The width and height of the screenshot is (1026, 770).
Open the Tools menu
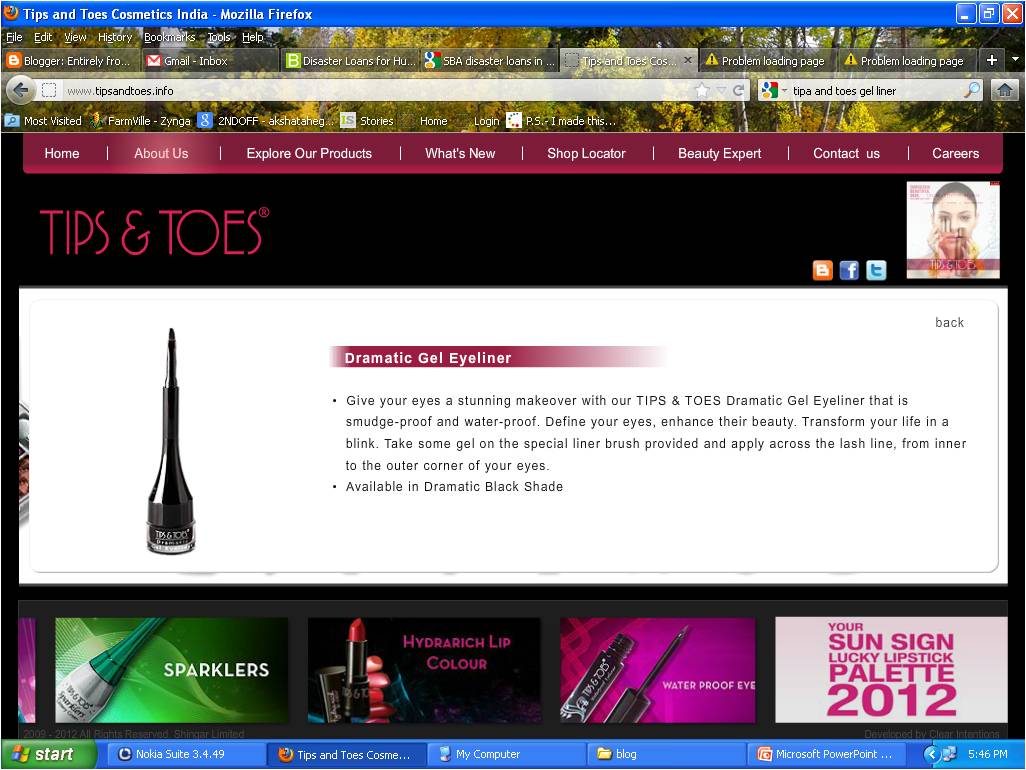tap(219, 37)
